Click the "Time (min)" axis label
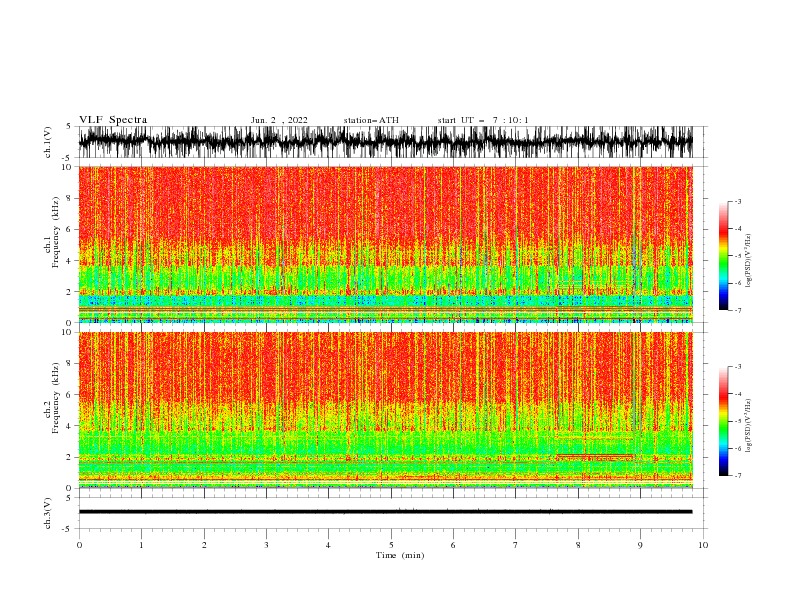Screen dimensions: 792x612 pyautogui.click(x=400, y=555)
